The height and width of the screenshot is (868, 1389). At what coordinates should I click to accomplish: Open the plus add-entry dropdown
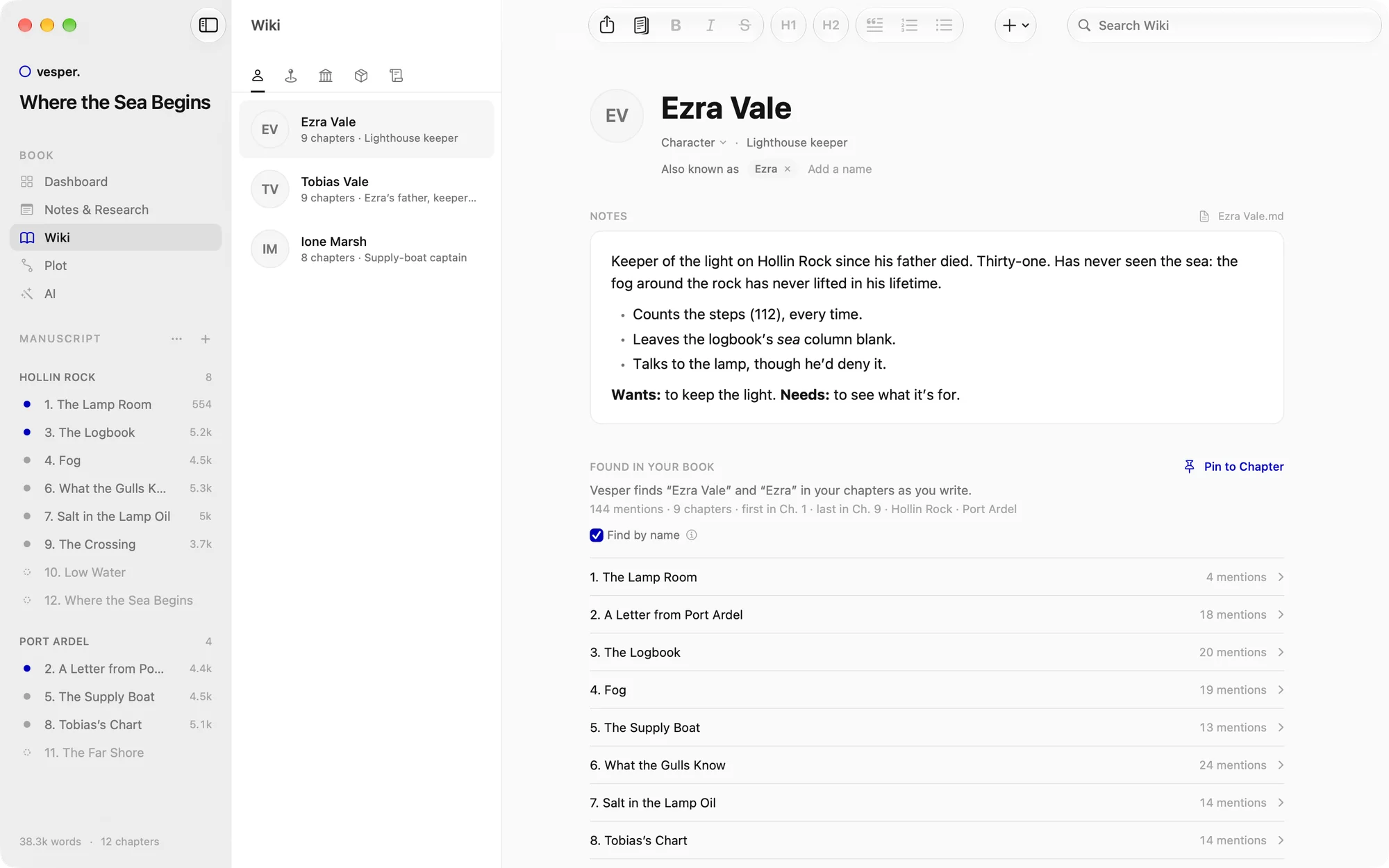point(1015,25)
